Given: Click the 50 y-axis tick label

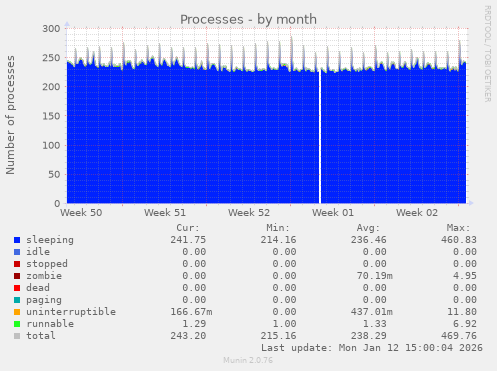Looking at the screenshot, I should coord(54,174).
